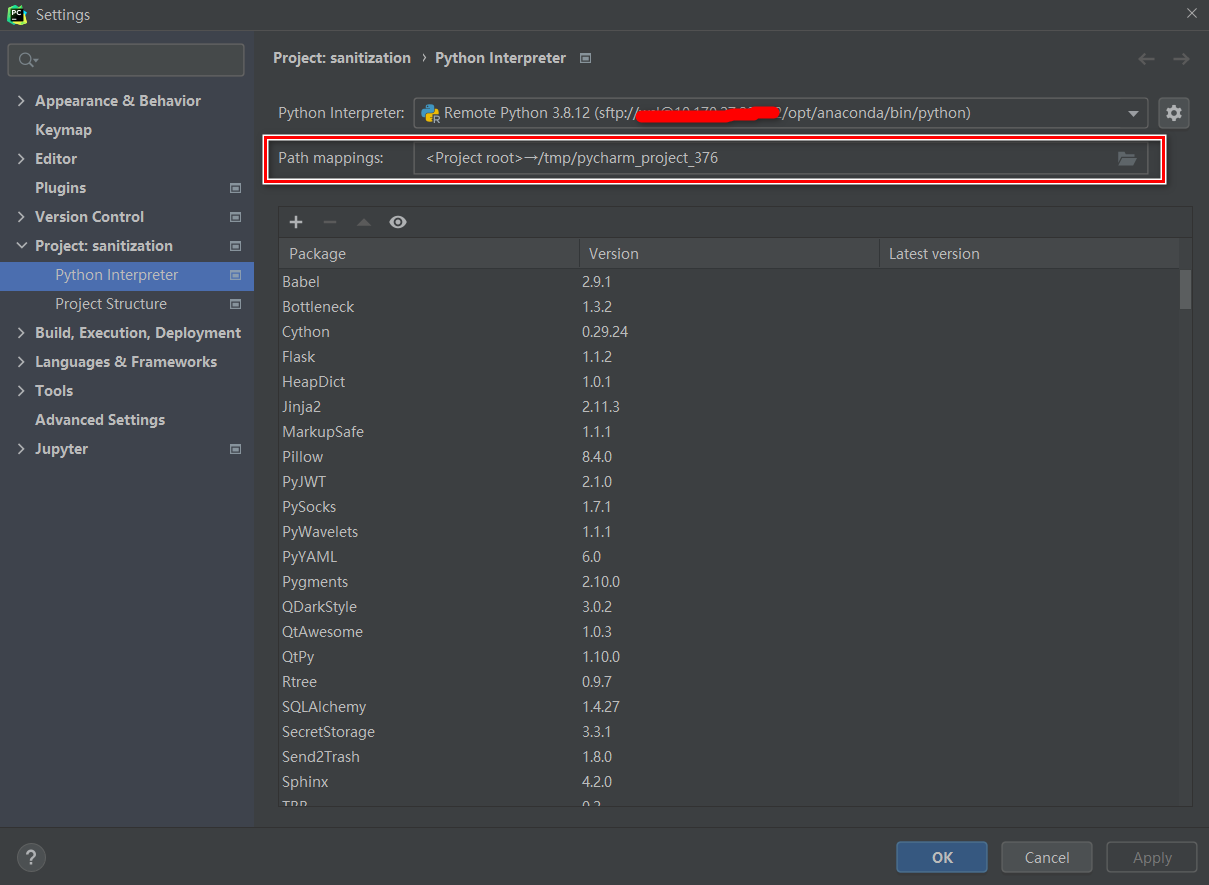Open the interpreter settings gear menu

tap(1174, 113)
